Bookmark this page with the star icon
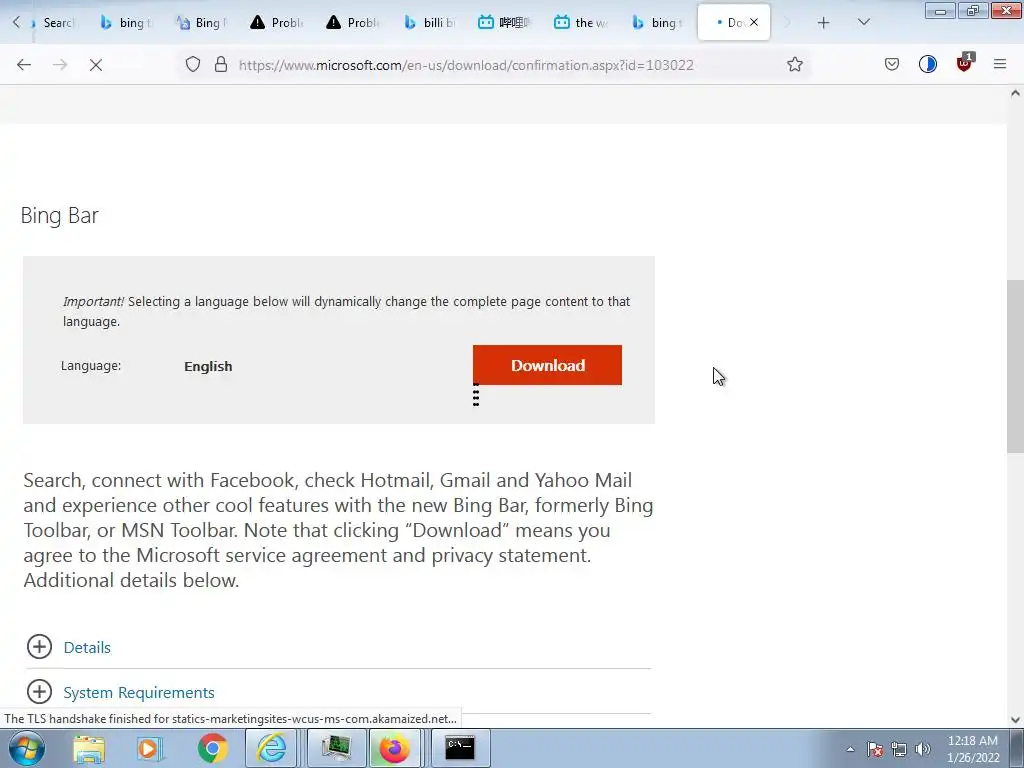1024x768 pixels. click(x=795, y=64)
